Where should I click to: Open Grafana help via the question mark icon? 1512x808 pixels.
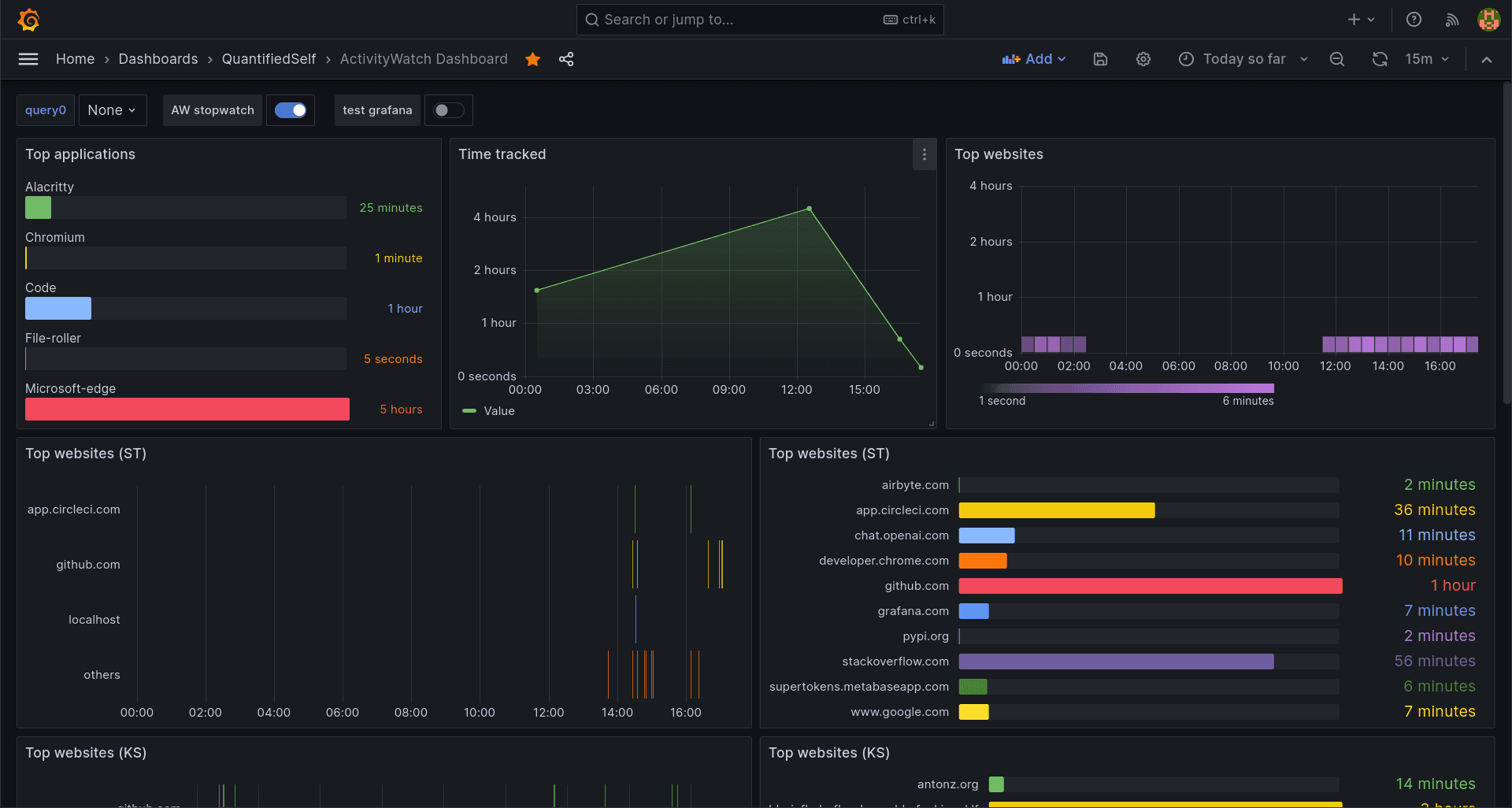tap(1413, 20)
